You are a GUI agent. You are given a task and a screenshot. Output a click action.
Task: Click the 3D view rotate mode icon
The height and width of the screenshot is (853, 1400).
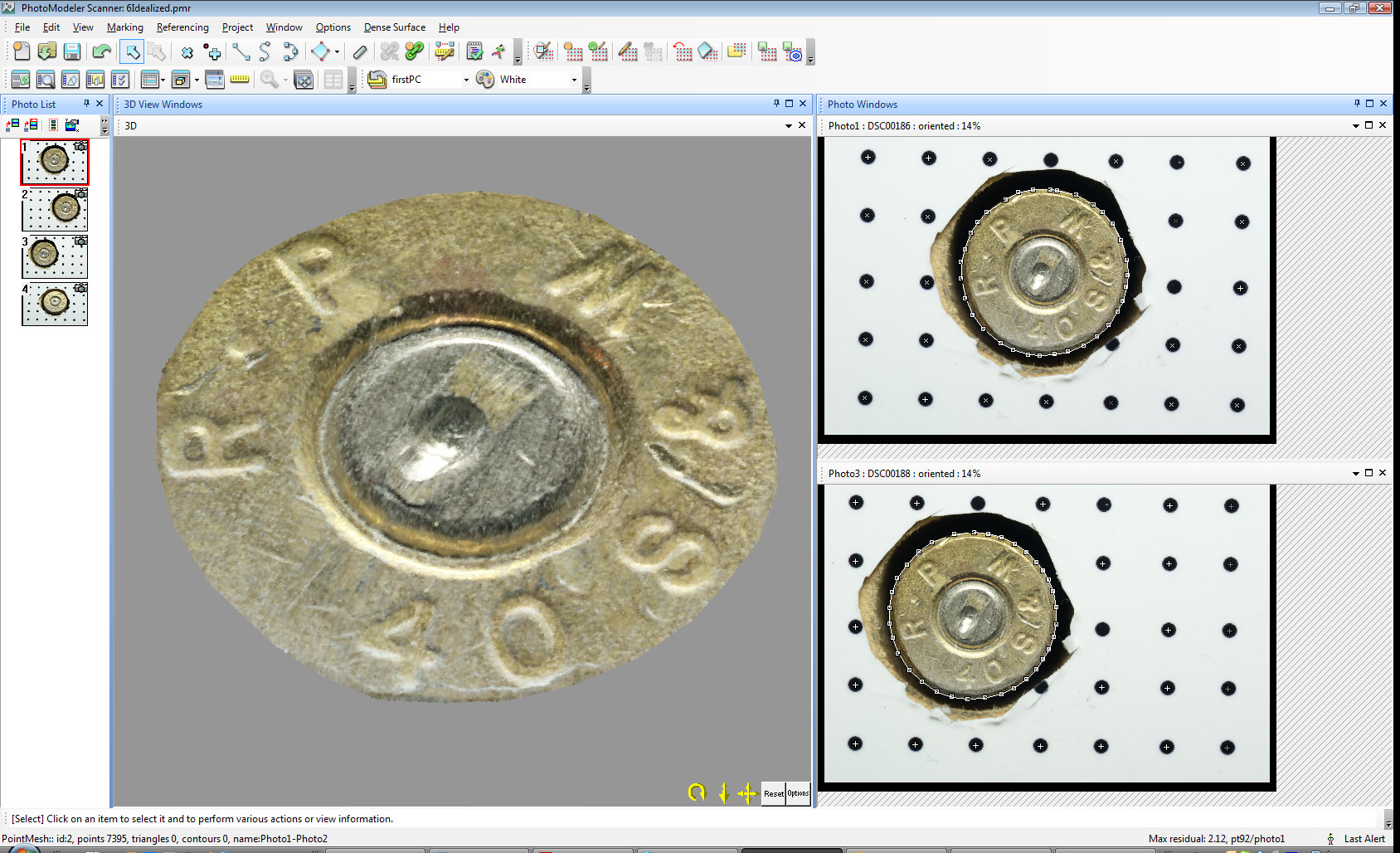[x=697, y=792]
